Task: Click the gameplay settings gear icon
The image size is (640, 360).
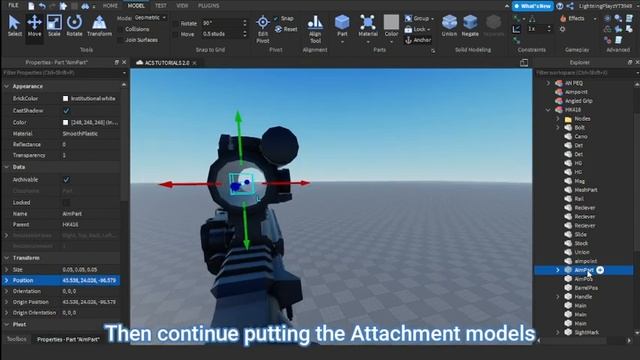Action: 562,29
